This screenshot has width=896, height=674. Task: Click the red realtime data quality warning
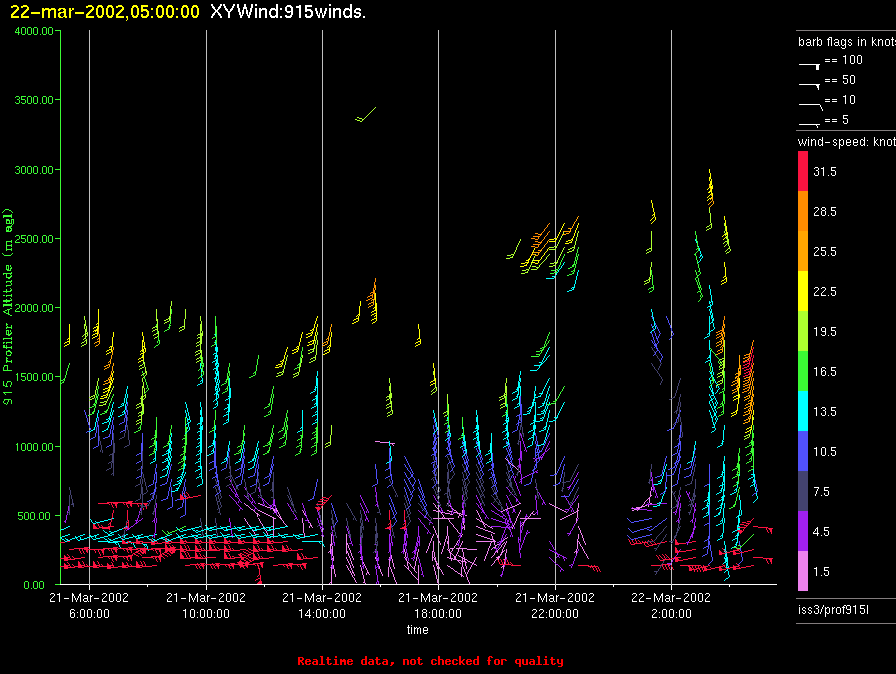pos(430,661)
